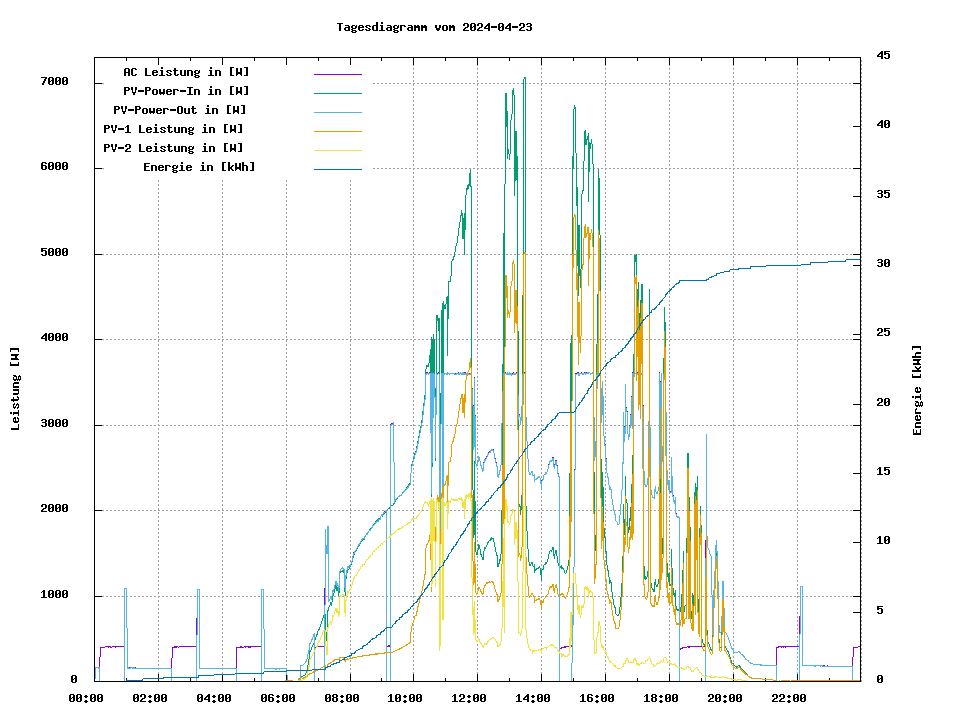Click the left axis label 'Leistung [W]'
This screenshot has width=960, height=720.
point(15,389)
